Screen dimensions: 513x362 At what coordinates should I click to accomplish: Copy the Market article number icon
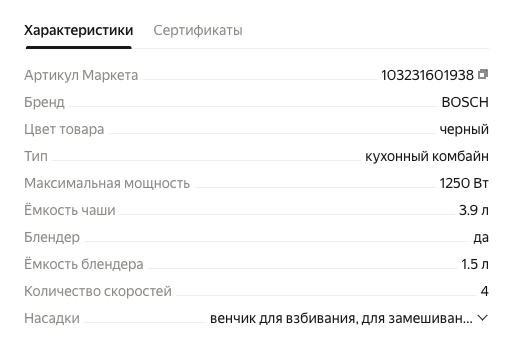pos(483,74)
